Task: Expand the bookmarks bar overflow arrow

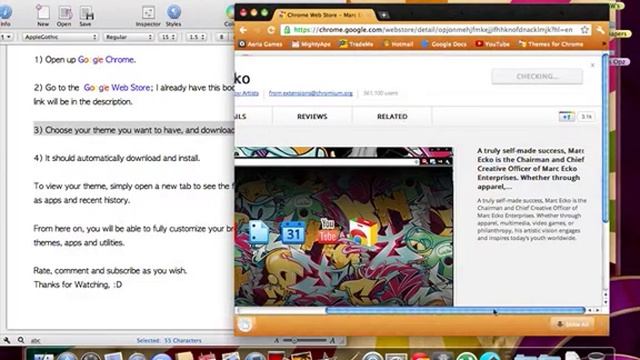Action: click(x=604, y=44)
